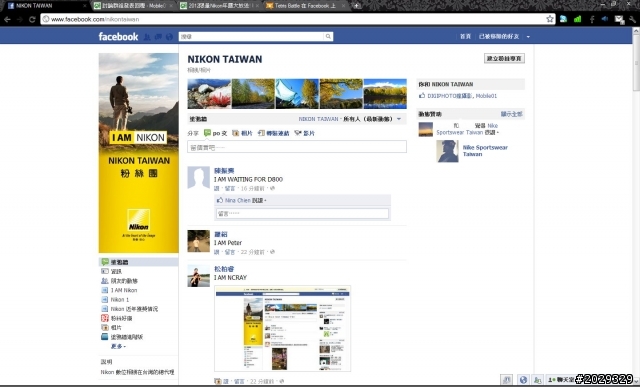Open the account dropdown arrow in Facebook header
This screenshot has height=387, width=640.
pyautogui.click(x=528, y=37)
